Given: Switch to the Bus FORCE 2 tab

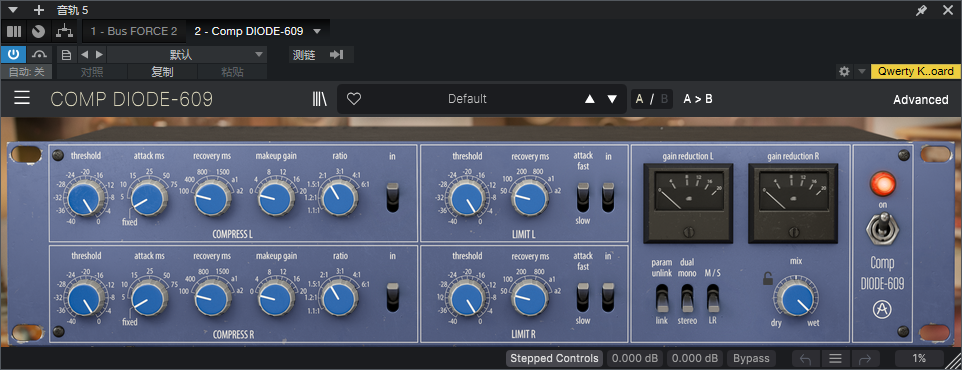Looking at the screenshot, I should (x=134, y=31).
